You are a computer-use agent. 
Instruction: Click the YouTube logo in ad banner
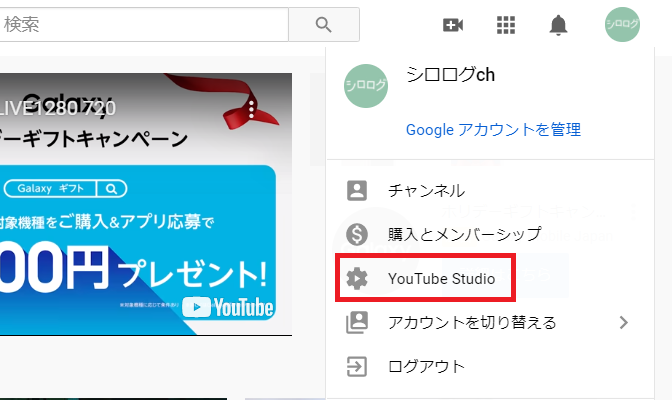[228, 307]
